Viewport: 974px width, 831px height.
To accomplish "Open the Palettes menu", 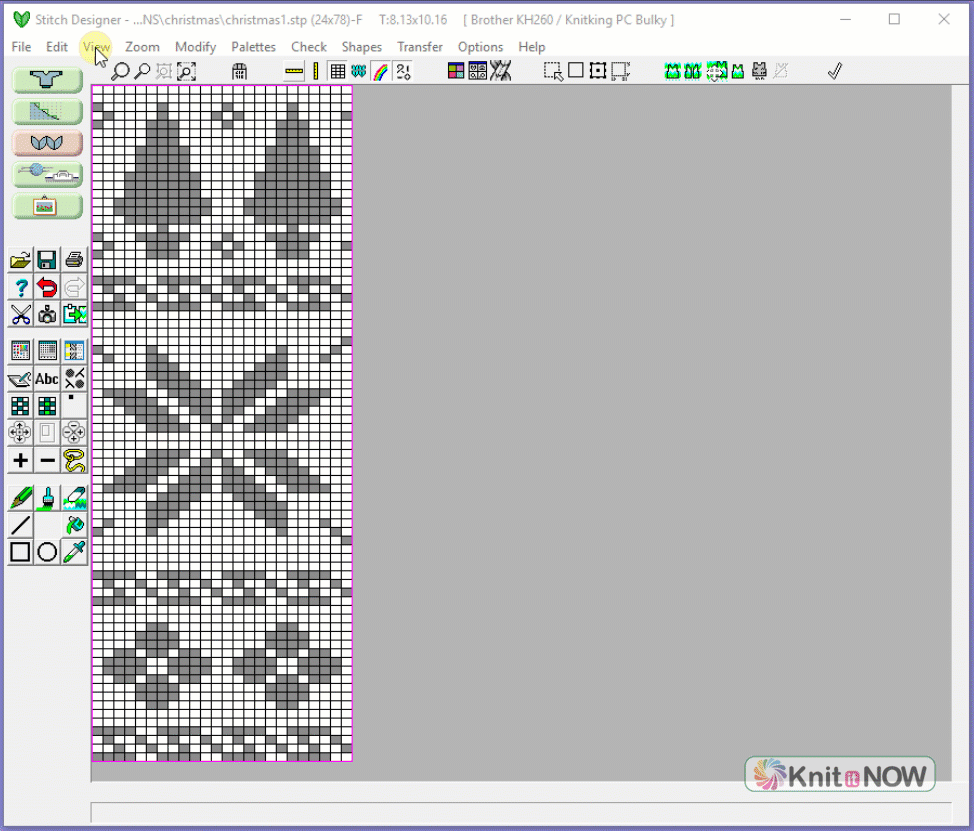I will coord(253,47).
